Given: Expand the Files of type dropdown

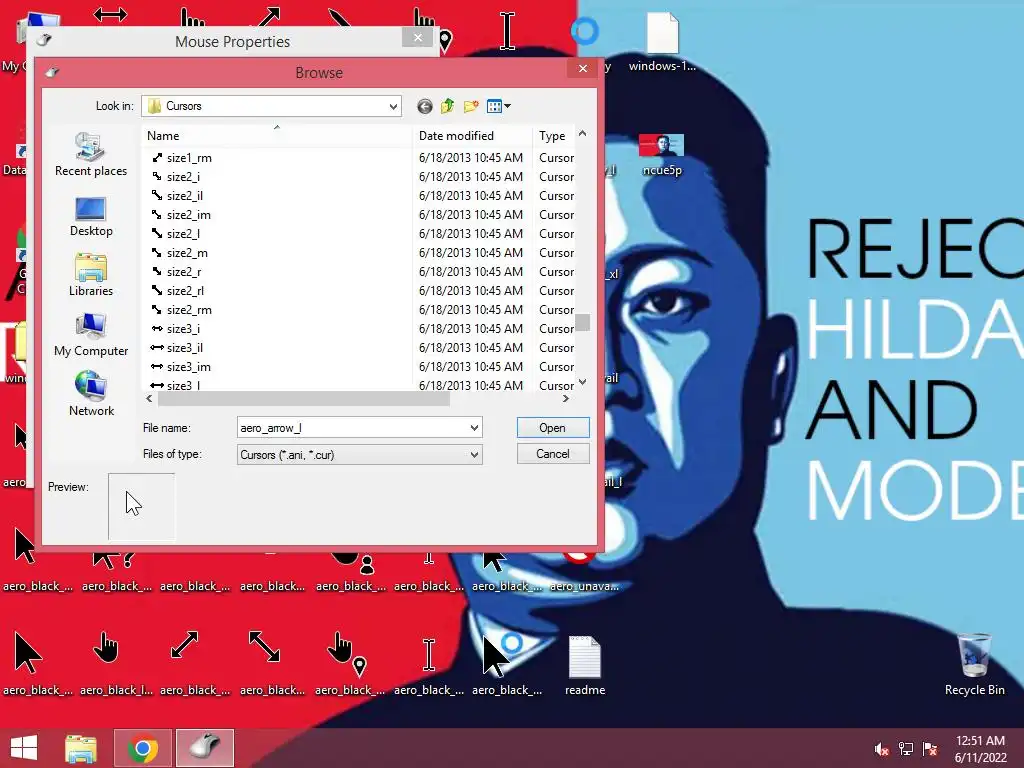Looking at the screenshot, I should 474,455.
